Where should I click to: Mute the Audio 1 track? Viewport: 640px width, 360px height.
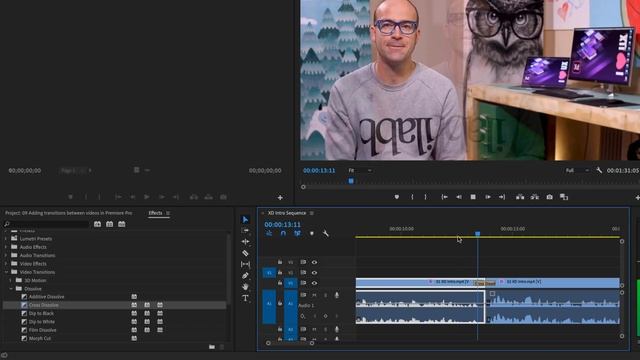point(314,295)
